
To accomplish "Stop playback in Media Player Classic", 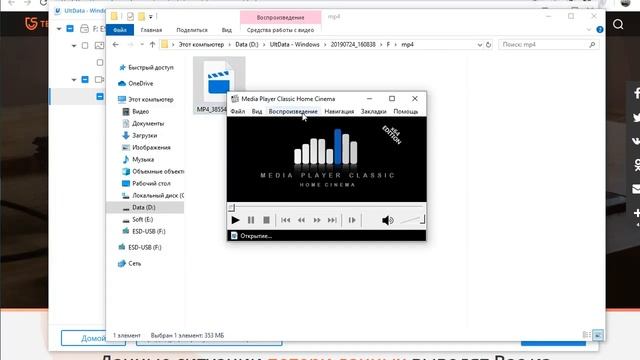I will coord(266,220).
